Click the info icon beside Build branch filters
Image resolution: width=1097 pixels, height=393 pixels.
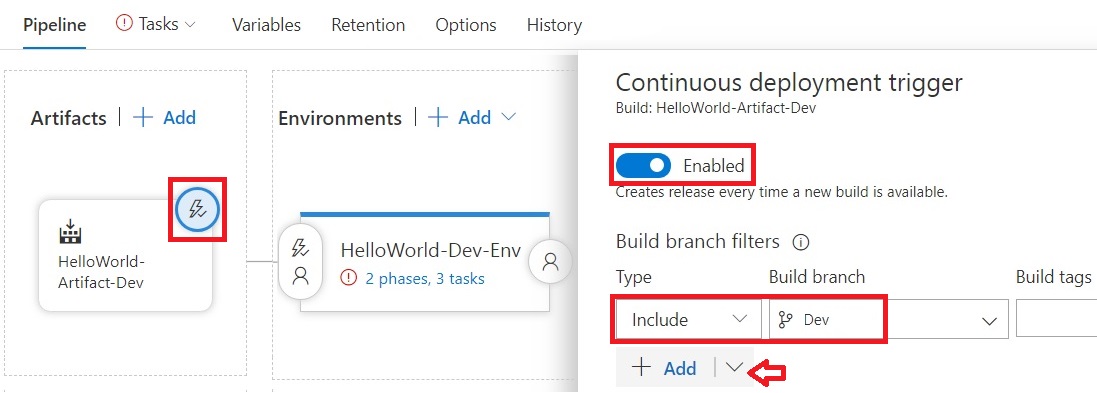point(800,243)
